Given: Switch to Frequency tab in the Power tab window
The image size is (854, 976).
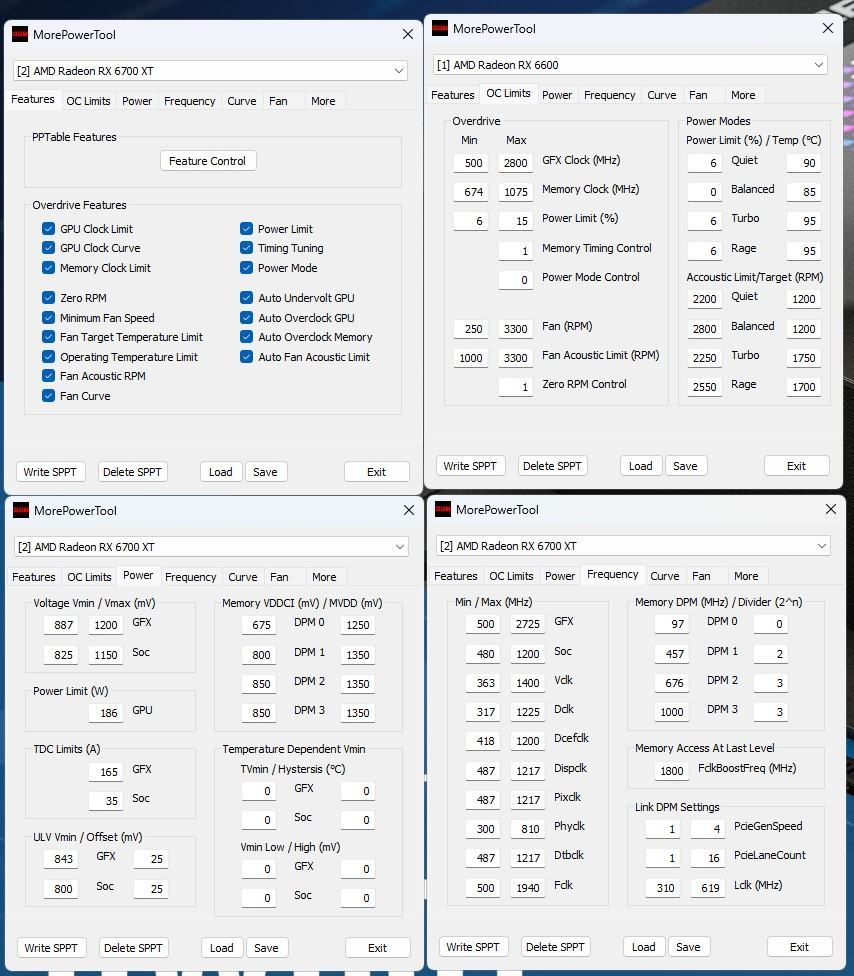Looking at the screenshot, I should click(190, 577).
